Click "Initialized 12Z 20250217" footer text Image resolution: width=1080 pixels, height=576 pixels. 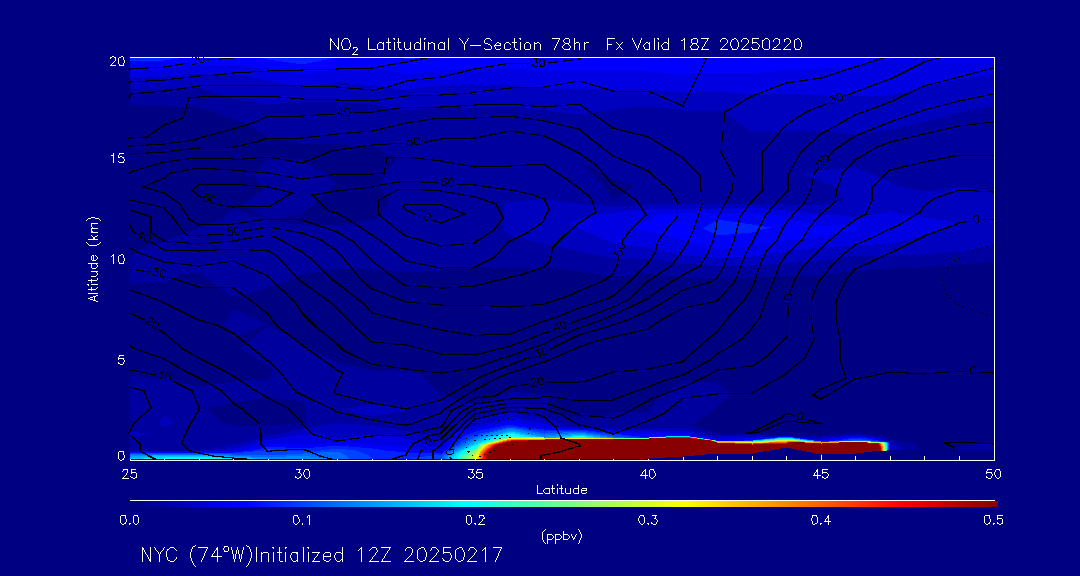tap(378, 555)
